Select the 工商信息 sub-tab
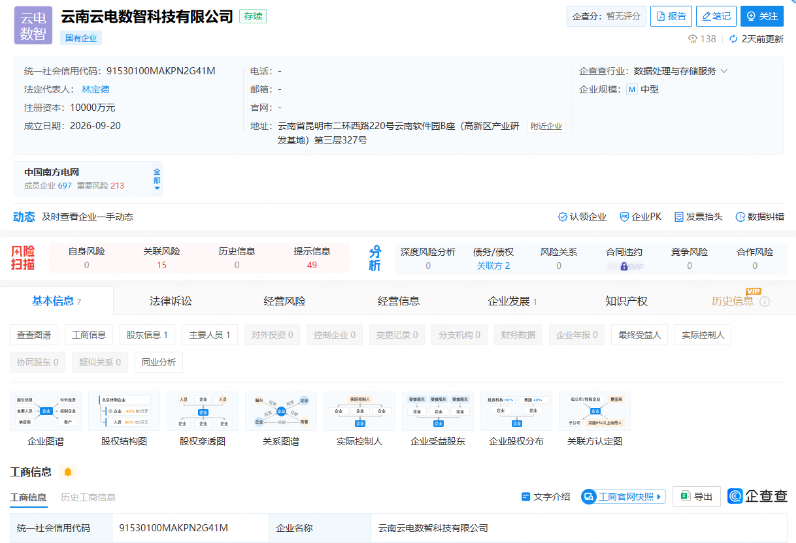The width and height of the screenshot is (796, 543). pyautogui.click(x=28, y=497)
